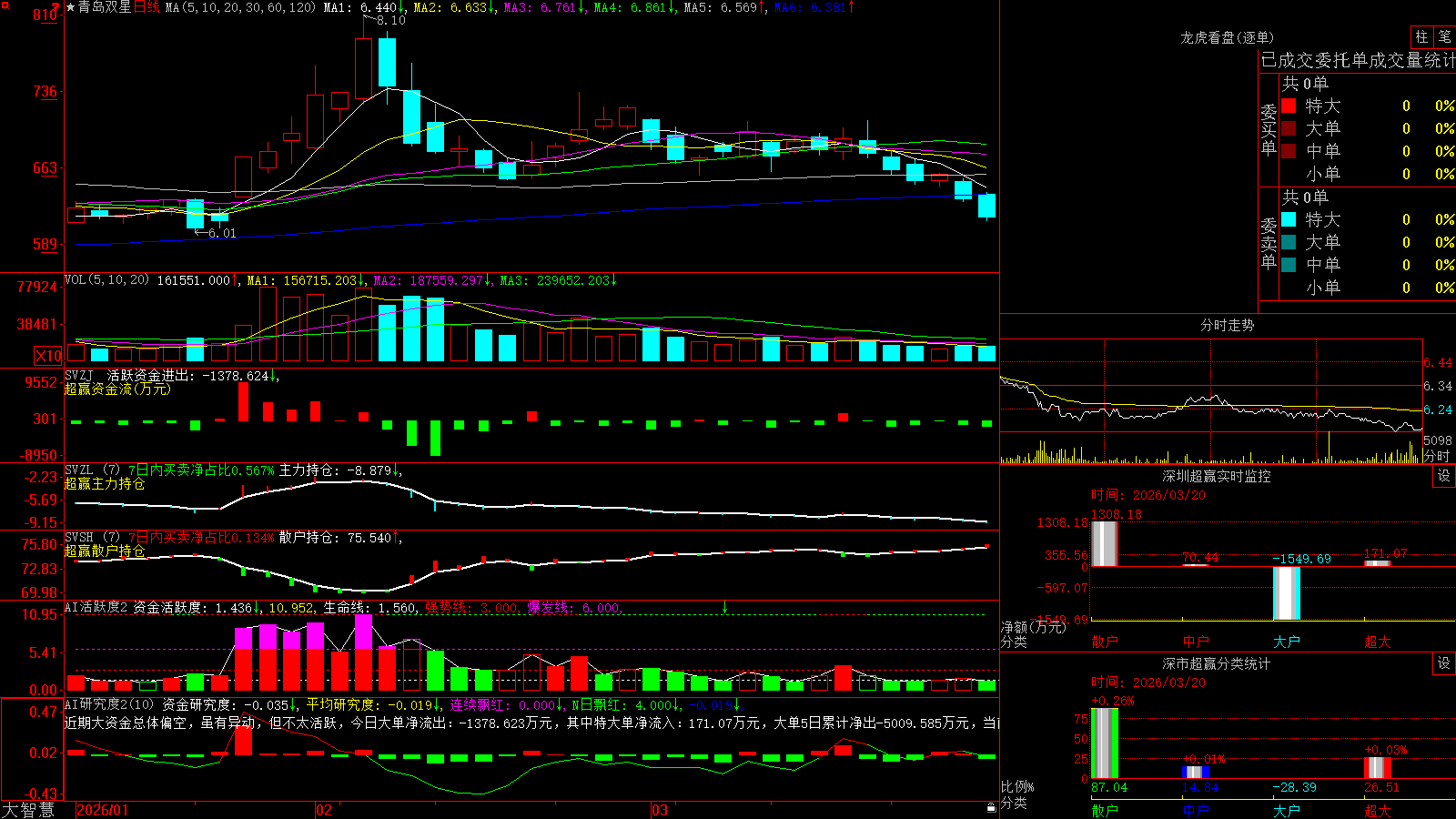Click the 已成交委托单成交量统计 header
This screenshot has width=1456, height=819.
tap(1358, 60)
